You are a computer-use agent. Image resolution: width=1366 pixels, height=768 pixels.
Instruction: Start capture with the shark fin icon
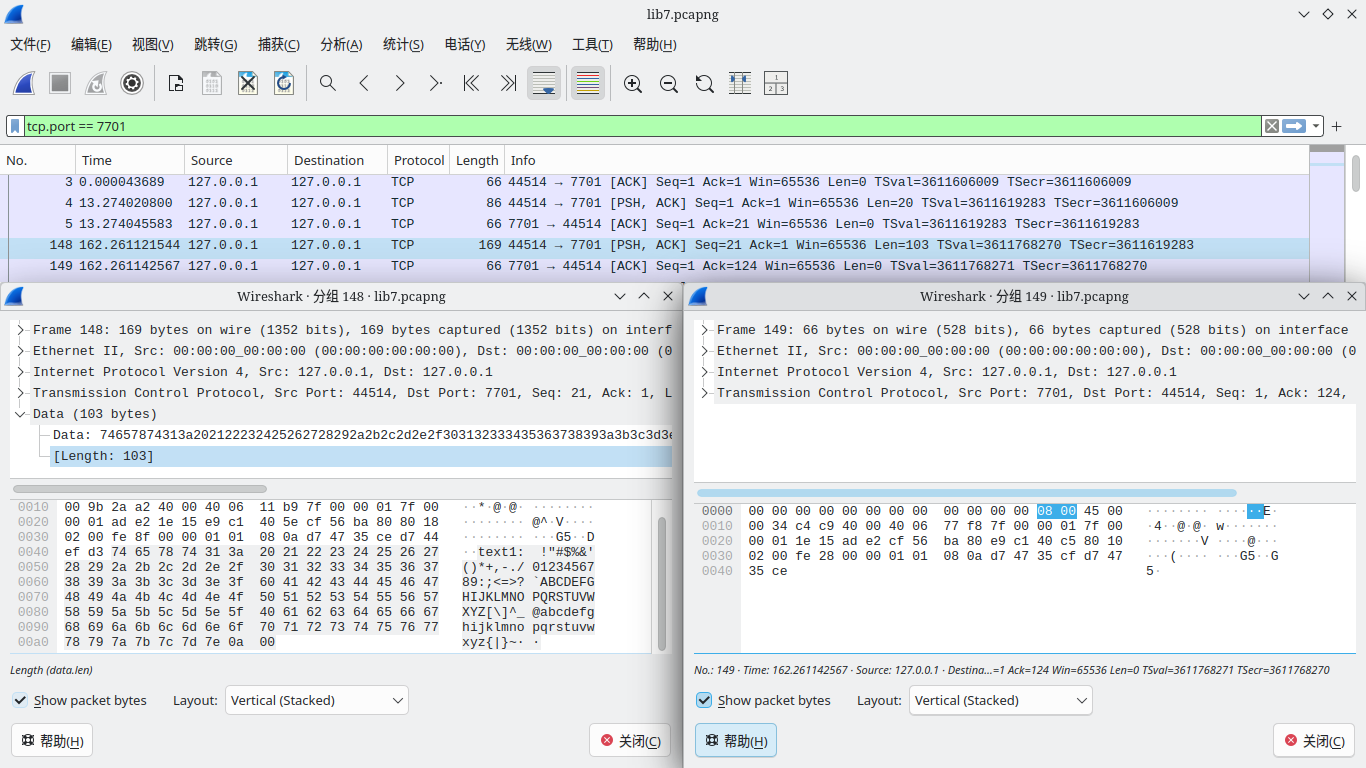25,84
